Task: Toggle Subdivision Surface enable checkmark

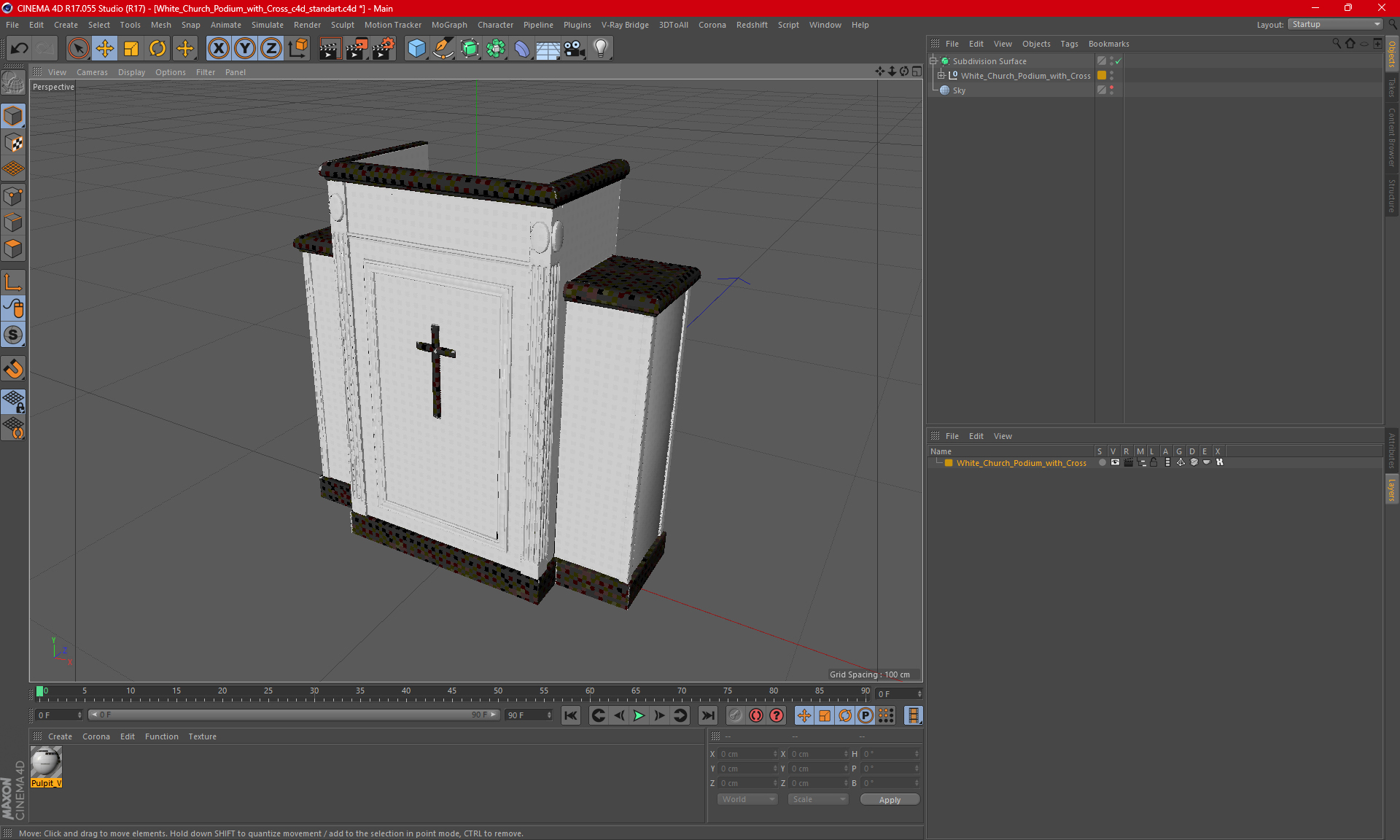Action: click(x=1118, y=61)
